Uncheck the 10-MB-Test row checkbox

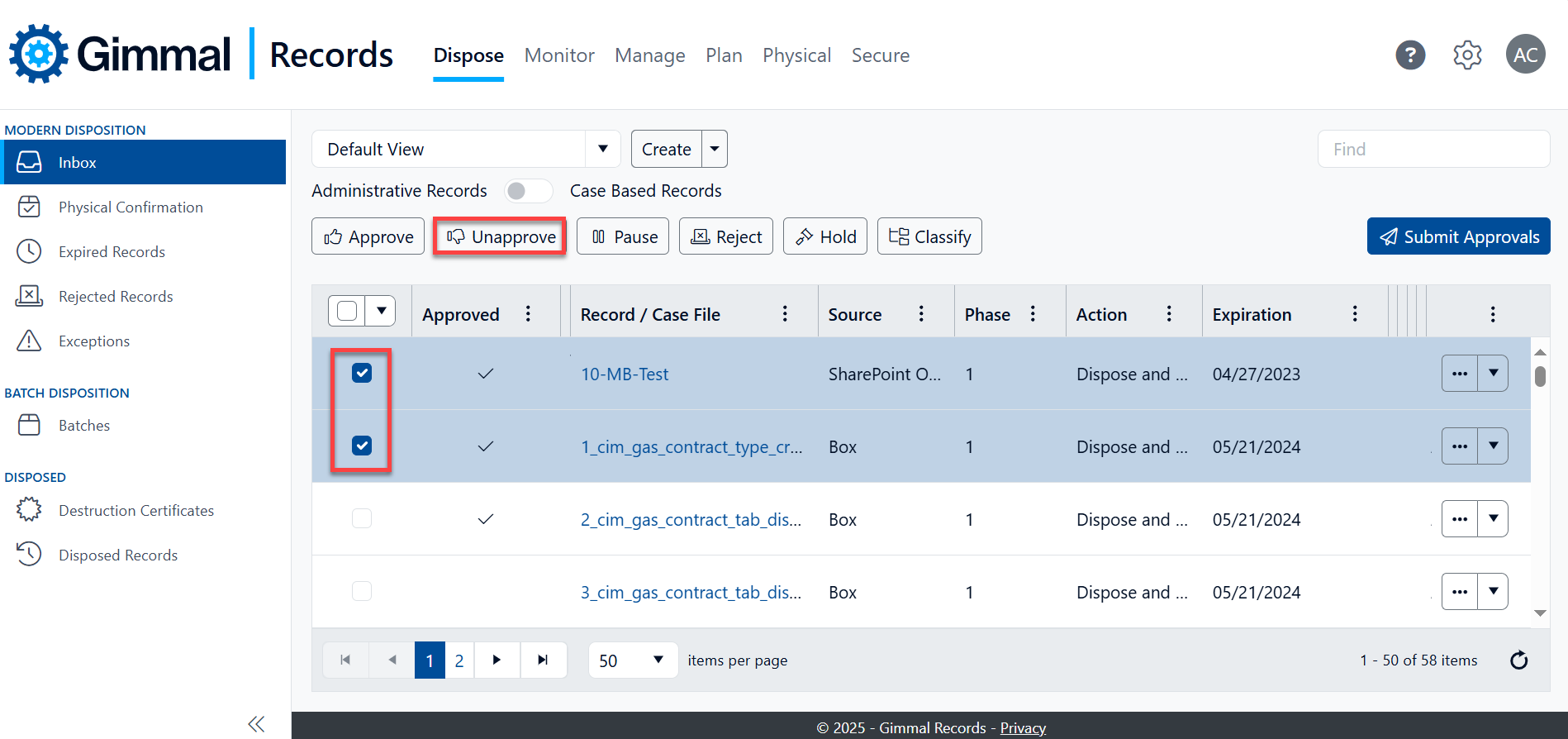point(362,374)
